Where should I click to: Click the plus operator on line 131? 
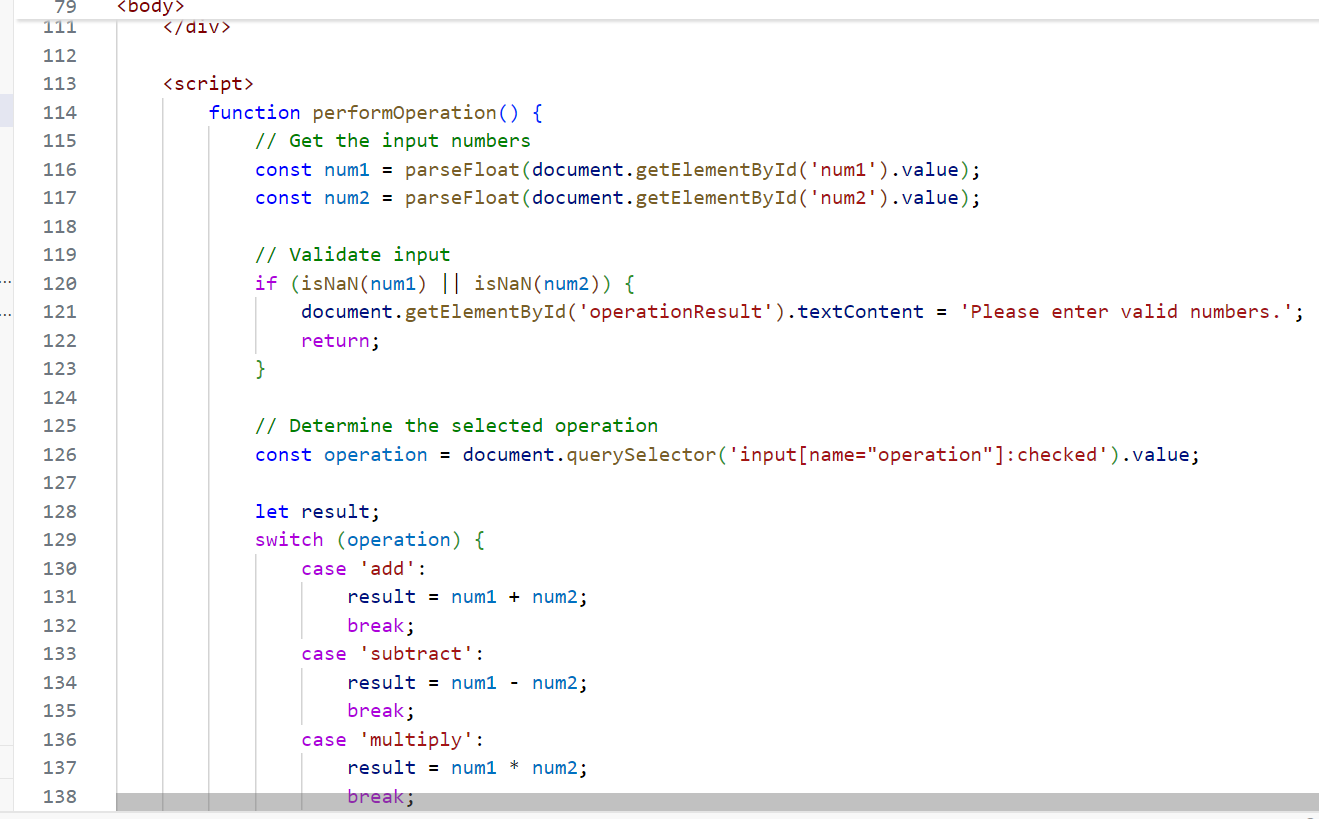(x=514, y=596)
